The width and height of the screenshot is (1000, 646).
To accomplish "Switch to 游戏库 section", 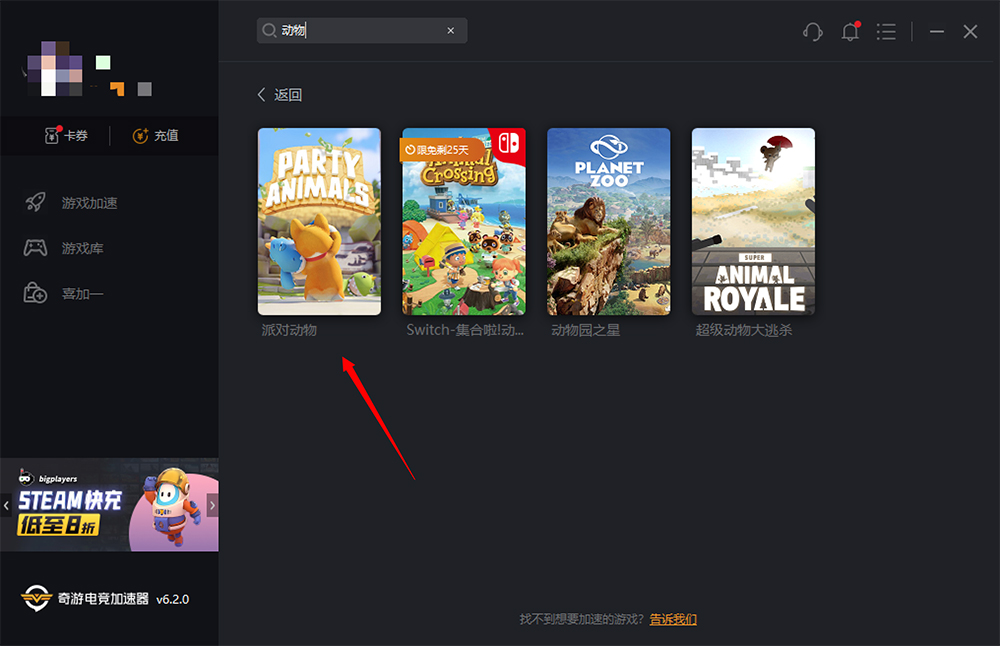I will click(x=82, y=248).
